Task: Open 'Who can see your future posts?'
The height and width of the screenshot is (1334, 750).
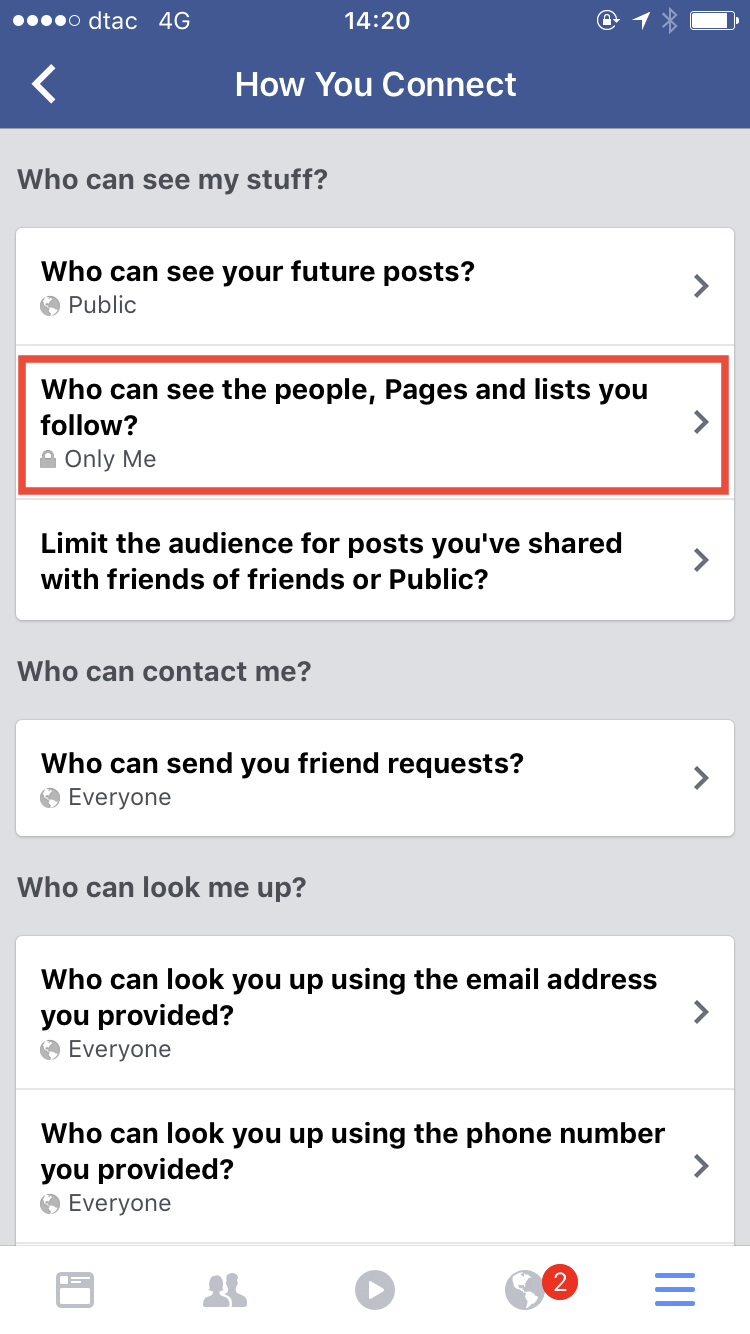Action: [258, 272]
